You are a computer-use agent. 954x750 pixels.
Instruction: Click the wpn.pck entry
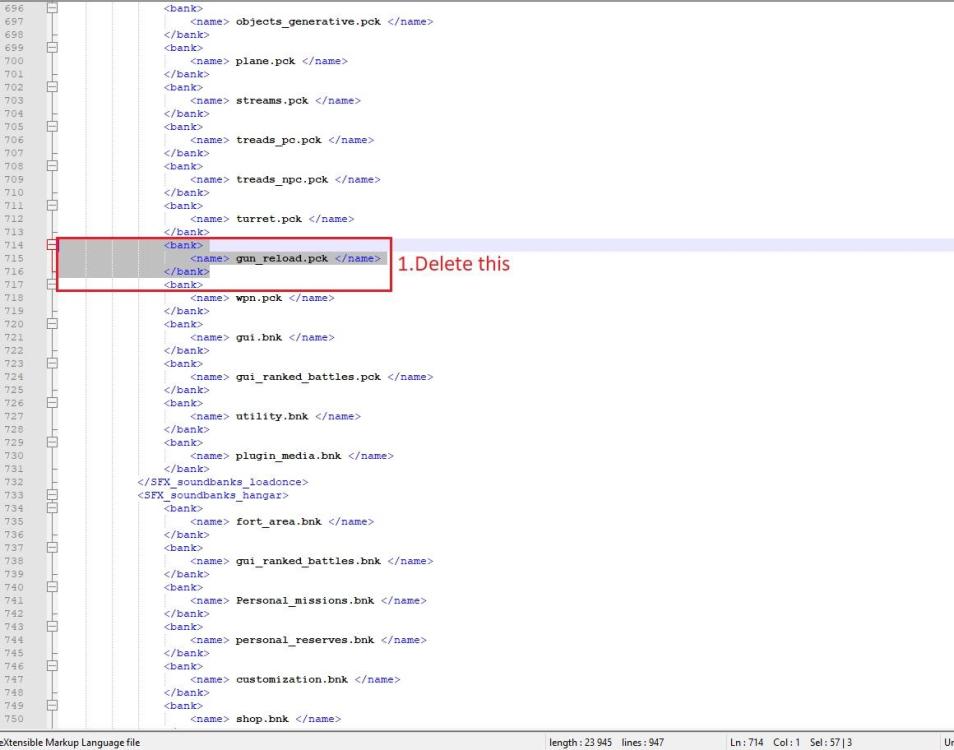[x=259, y=298]
